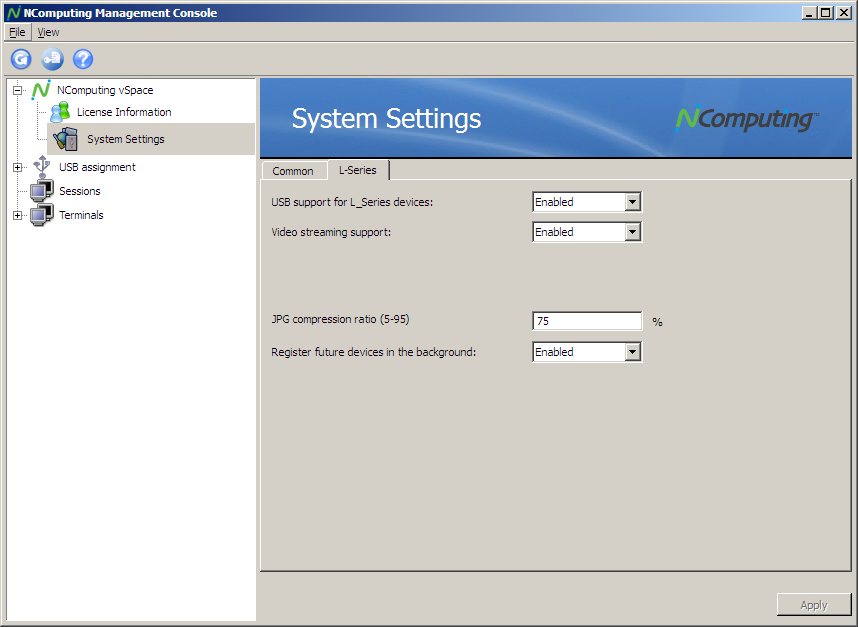
Task: Click the NComputing title bar logo icon
Action: click(x=14, y=13)
